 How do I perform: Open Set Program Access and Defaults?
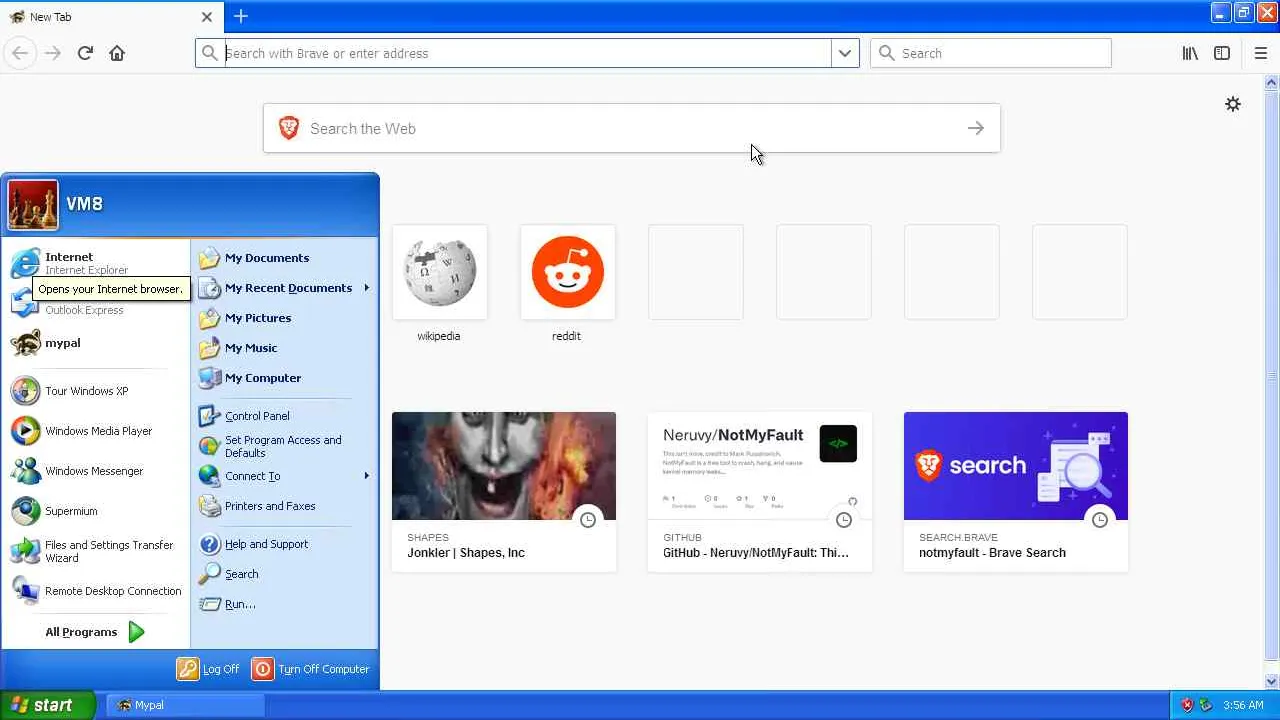(x=284, y=446)
